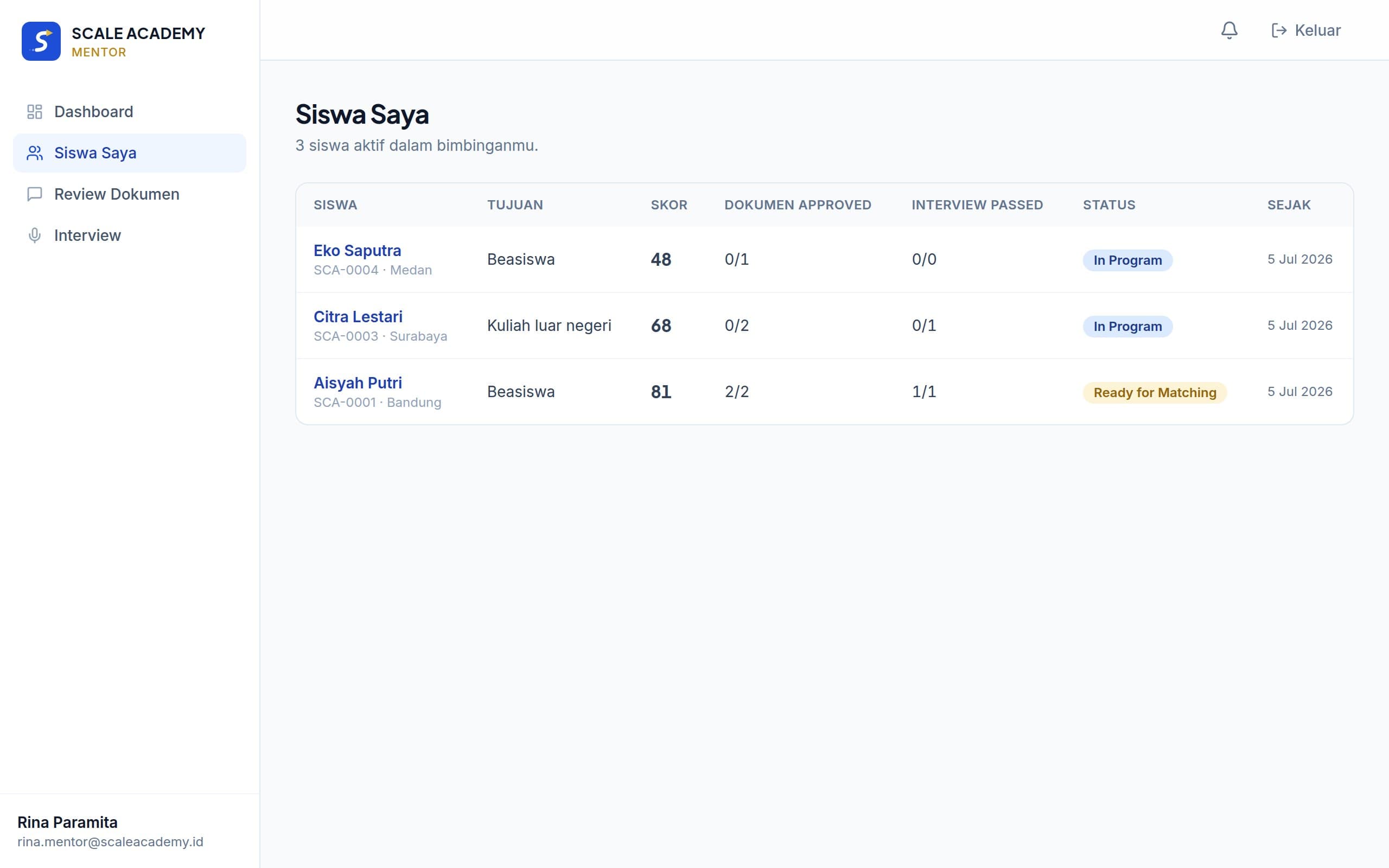The height and width of the screenshot is (868, 1389).
Task: Click the Rina Paramita user name
Action: coord(67,822)
